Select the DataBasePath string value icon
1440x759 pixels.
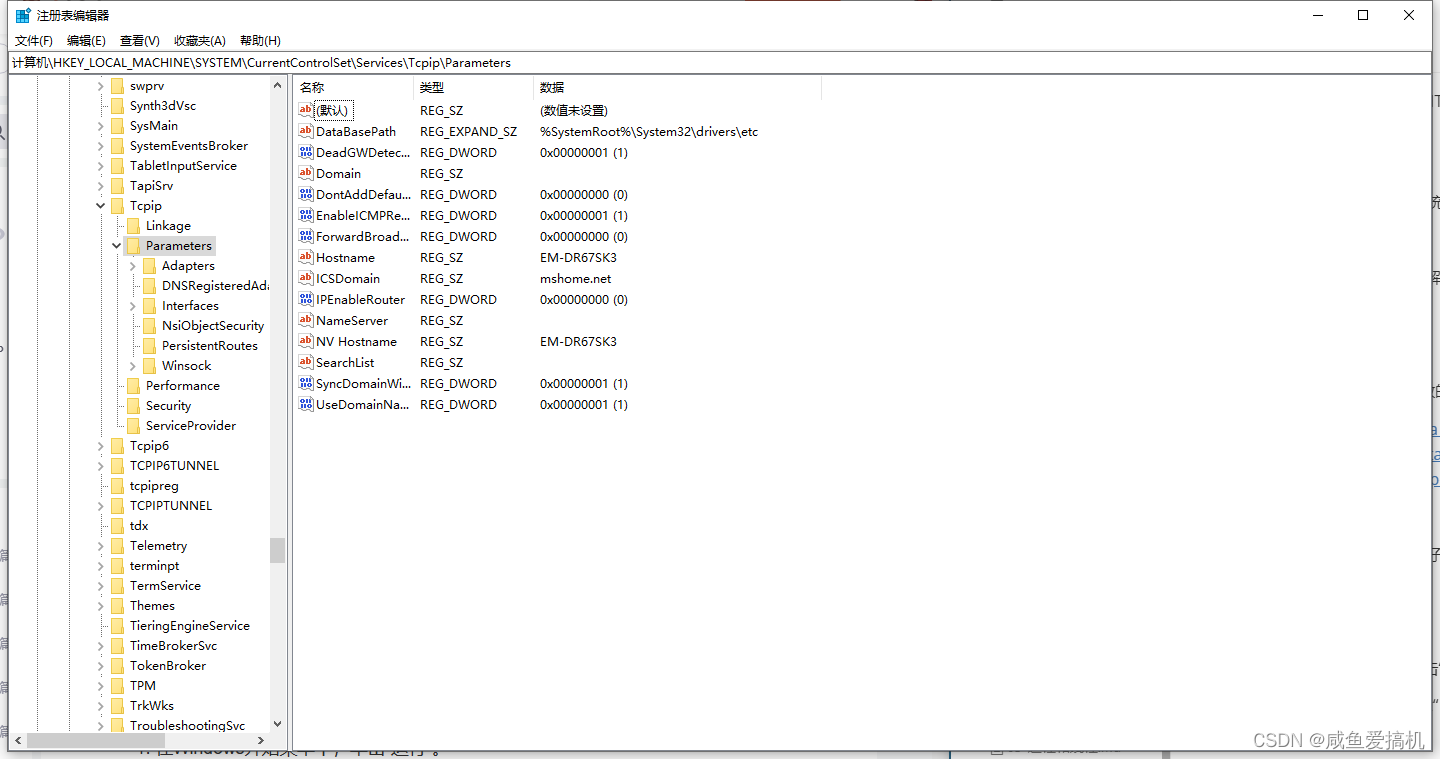click(x=306, y=131)
